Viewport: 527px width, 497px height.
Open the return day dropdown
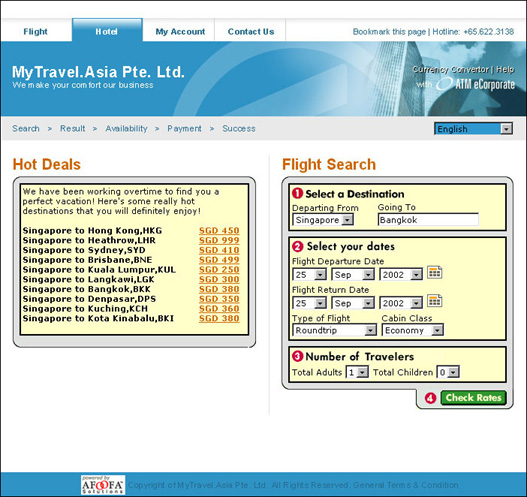pyautogui.click(x=310, y=303)
